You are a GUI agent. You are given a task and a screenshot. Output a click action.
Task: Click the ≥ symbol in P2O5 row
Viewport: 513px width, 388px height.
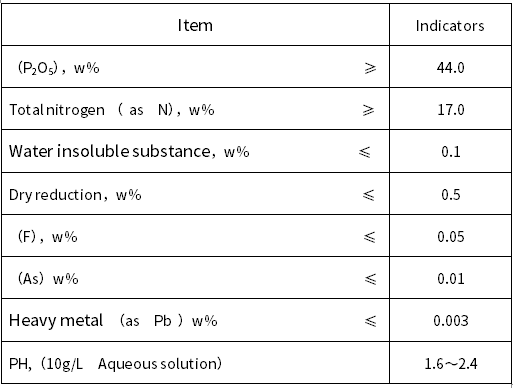point(370,68)
